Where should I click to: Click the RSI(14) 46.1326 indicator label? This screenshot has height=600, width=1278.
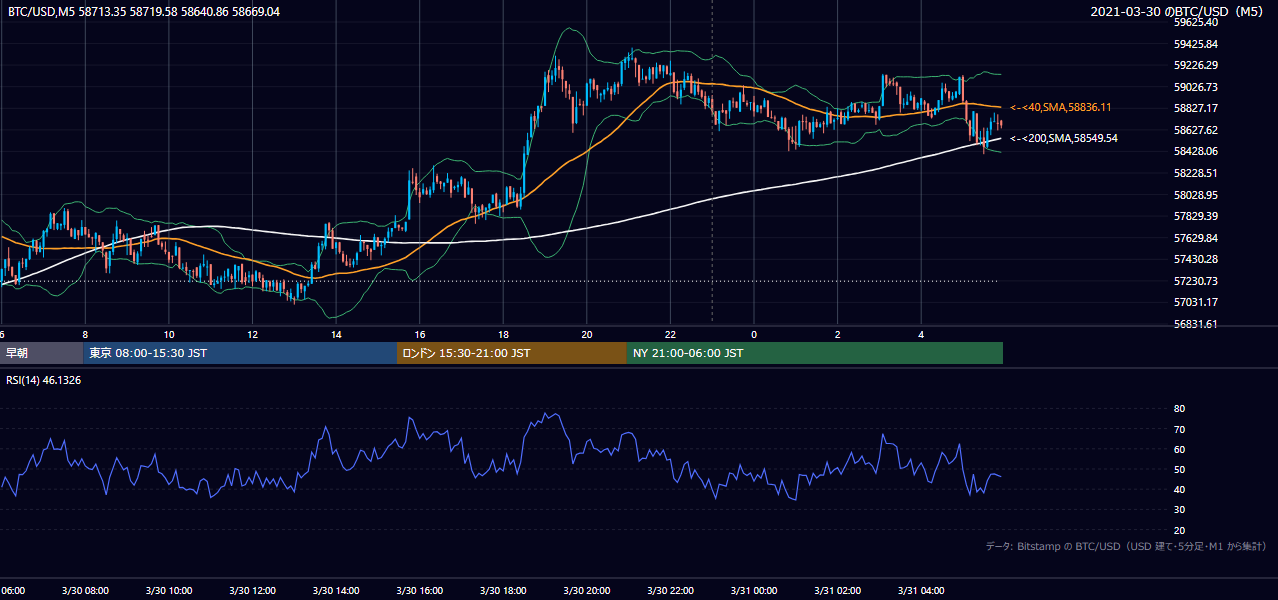coord(44,380)
